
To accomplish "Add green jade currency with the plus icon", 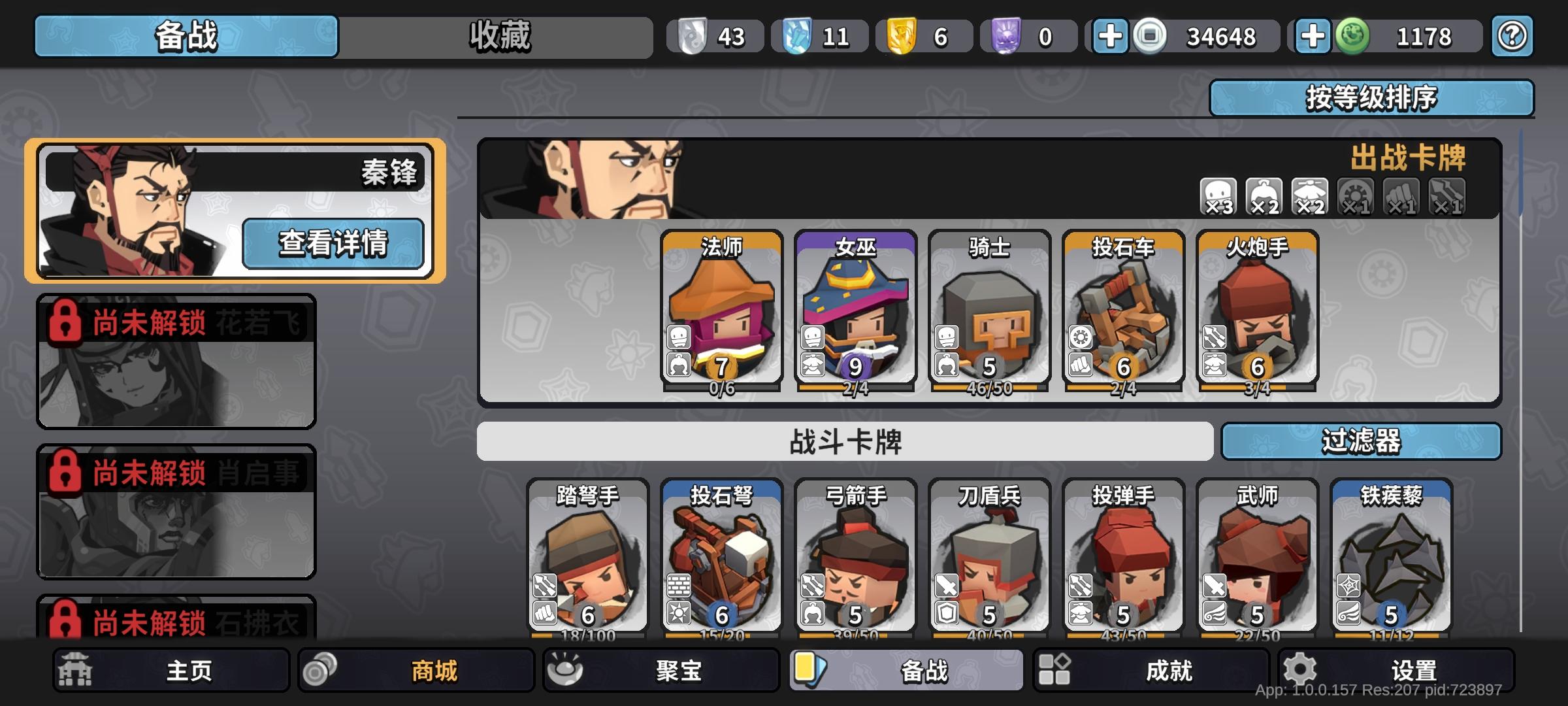I will (x=1313, y=36).
